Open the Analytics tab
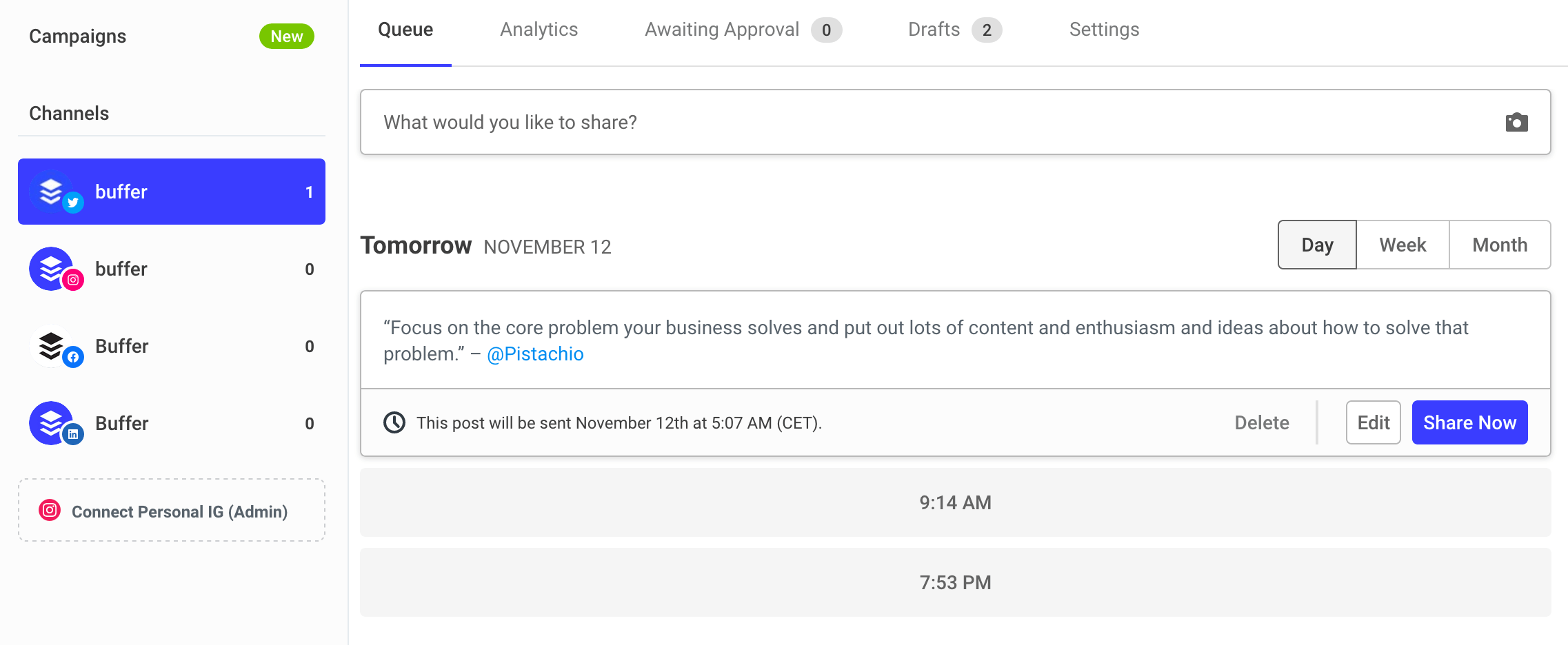Image resolution: width=1568 pixels, height=645 pixels. 539,30
